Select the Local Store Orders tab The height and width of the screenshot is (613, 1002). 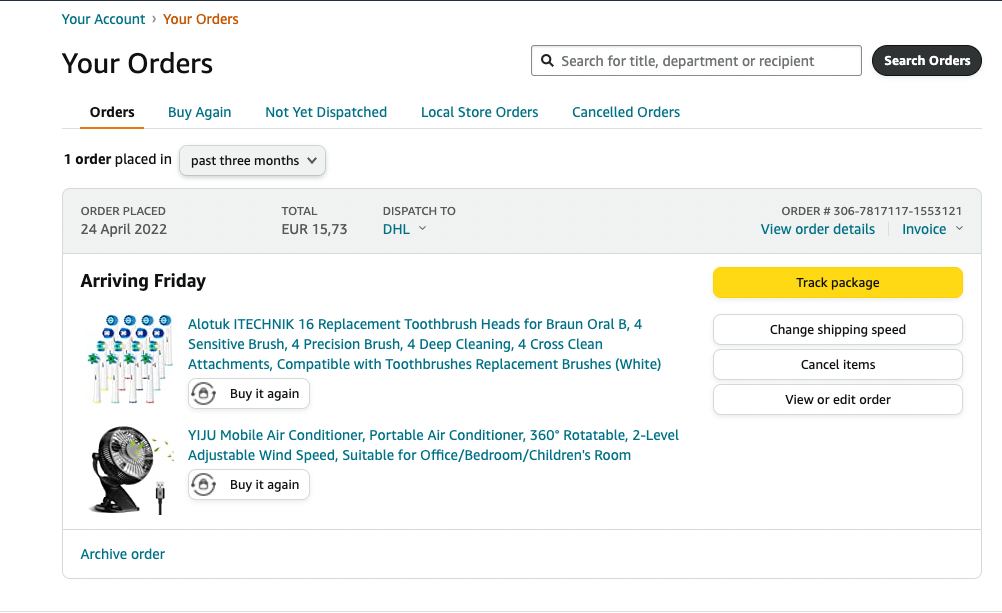coord(479,112)
